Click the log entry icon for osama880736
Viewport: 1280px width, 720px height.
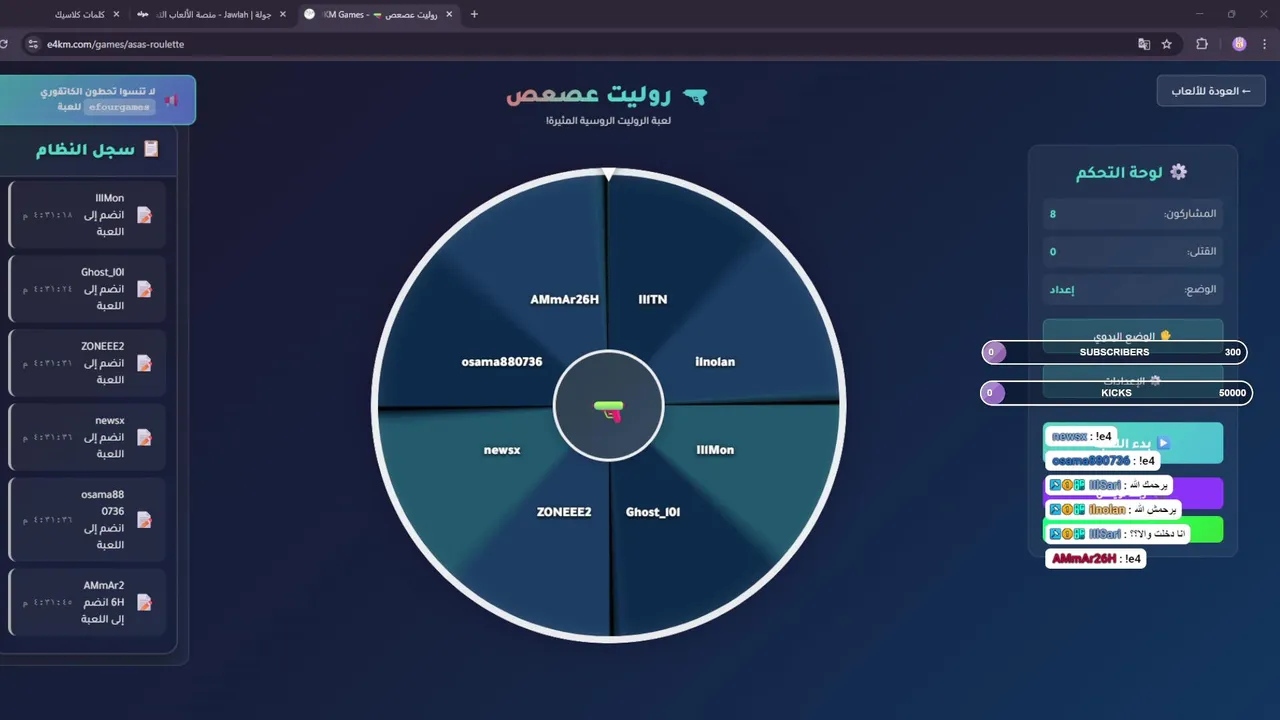[144, 520]
